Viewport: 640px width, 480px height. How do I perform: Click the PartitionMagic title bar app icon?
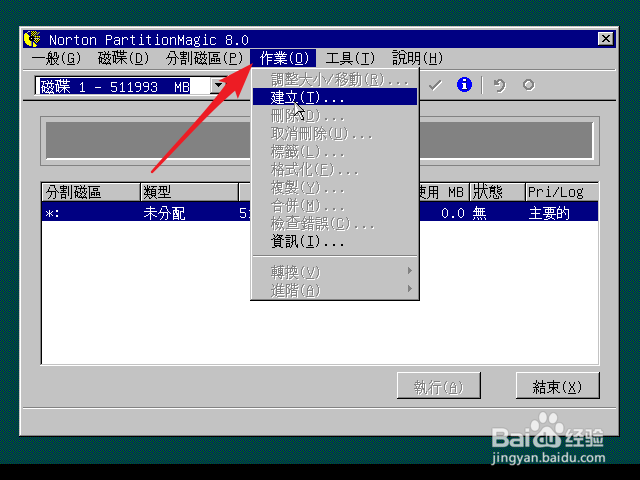[x=32, y=39]
